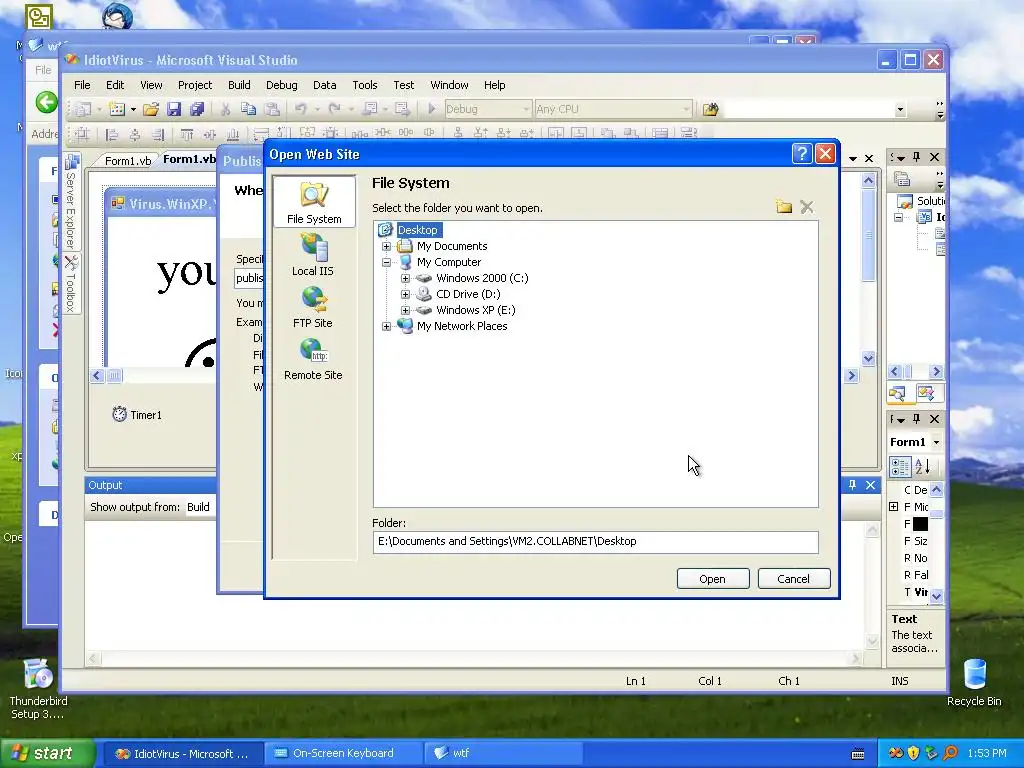
Task: Expand the My Documents tree node
Action: tap(387, 246)
